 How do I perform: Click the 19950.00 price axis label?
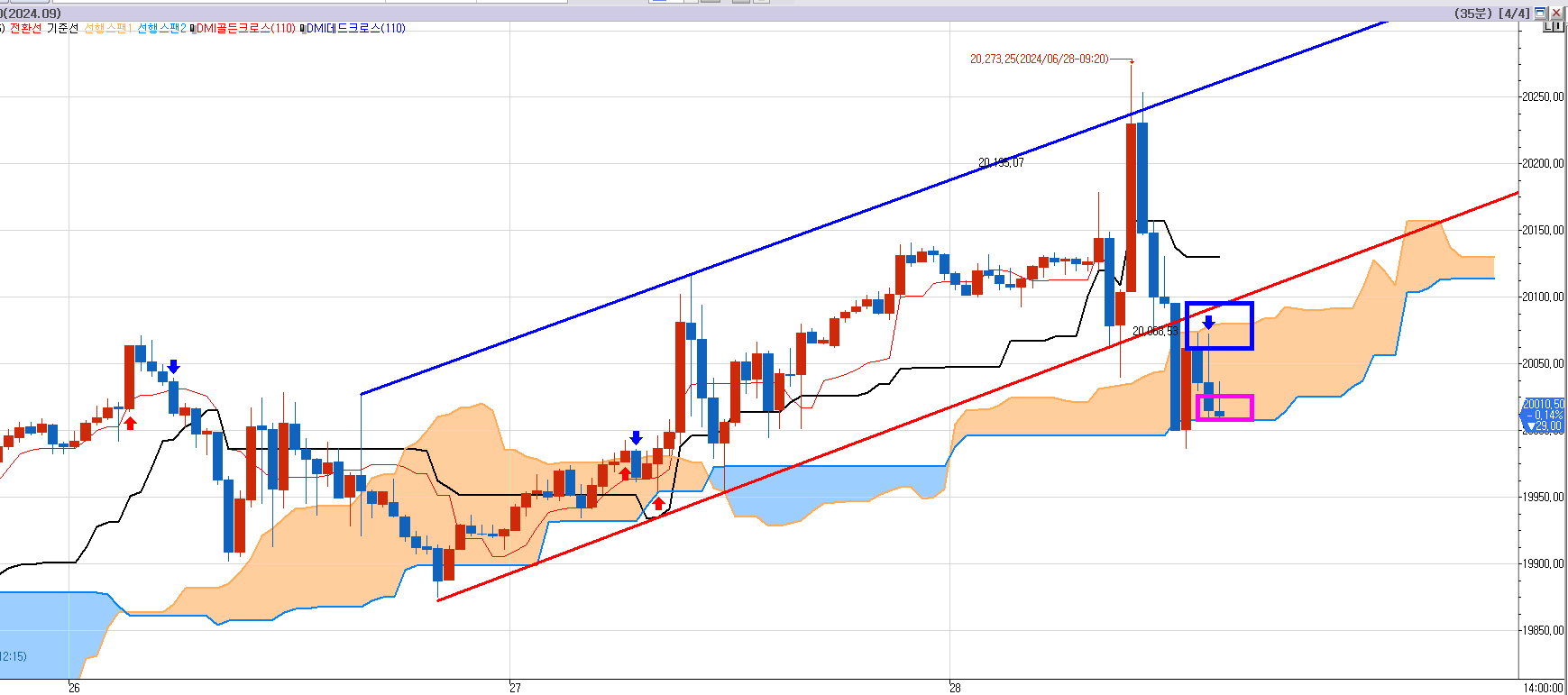click(x=1543, y=498)
